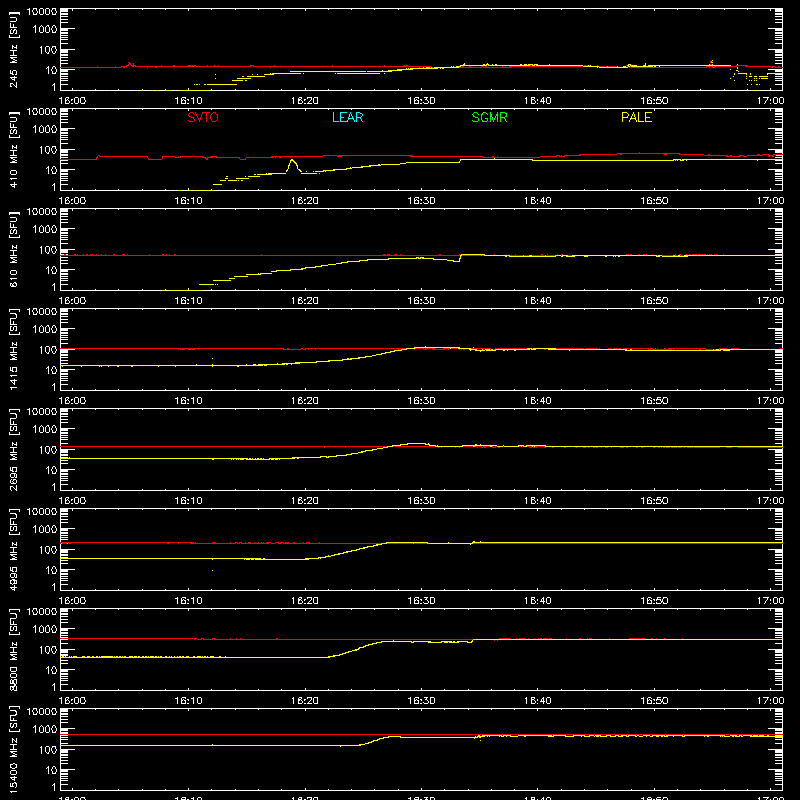Click the 17:00 tick under the 8800 MHz plot
This screenshot has height=800, width=800.
click(x=770, y=701)
